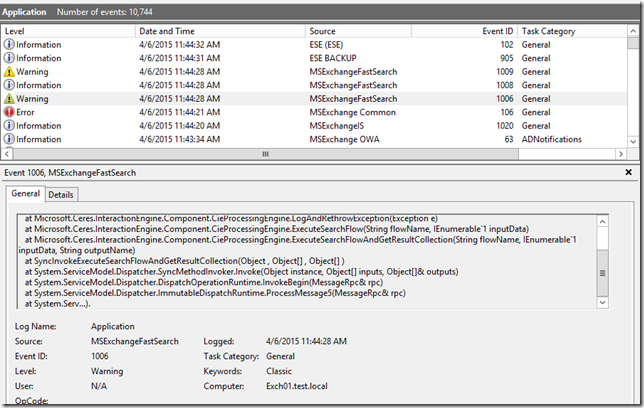Sort by the Date and Time column header
644x408 pixels.
220,31
